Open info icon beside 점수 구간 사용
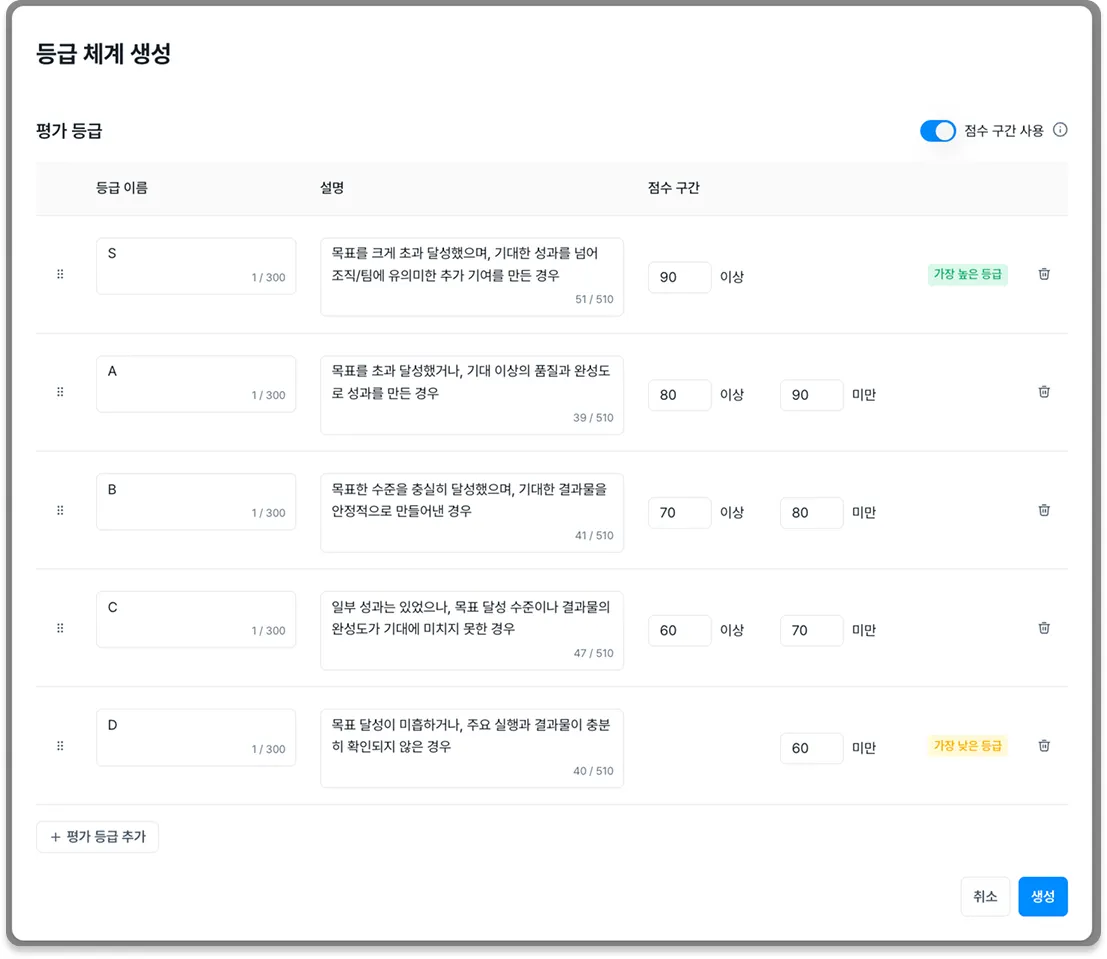Image resolution: width=1107 pixels, height=959 pixels. [x=1060, y=130]
